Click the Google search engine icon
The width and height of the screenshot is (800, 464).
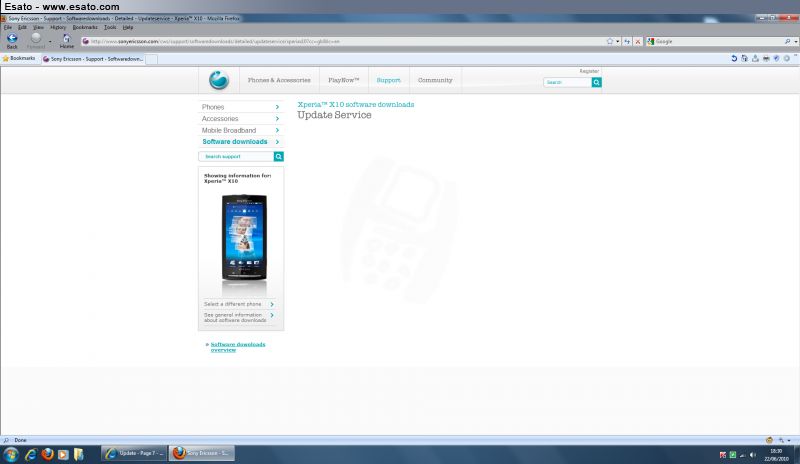pyautogui.click(x=651, y=41)
